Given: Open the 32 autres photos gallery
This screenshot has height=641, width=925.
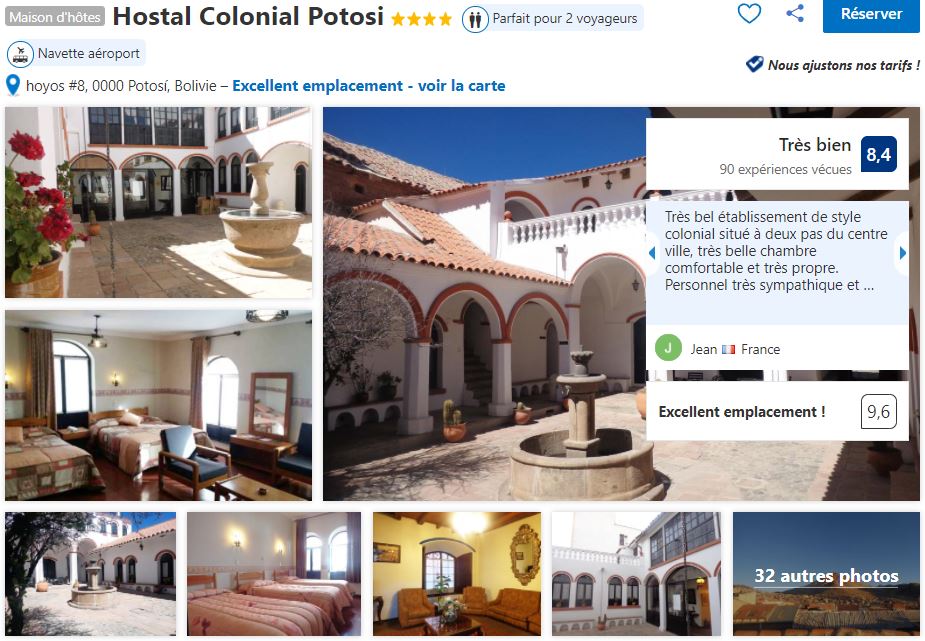Looking at the screenshot, I should coord(826,573).
